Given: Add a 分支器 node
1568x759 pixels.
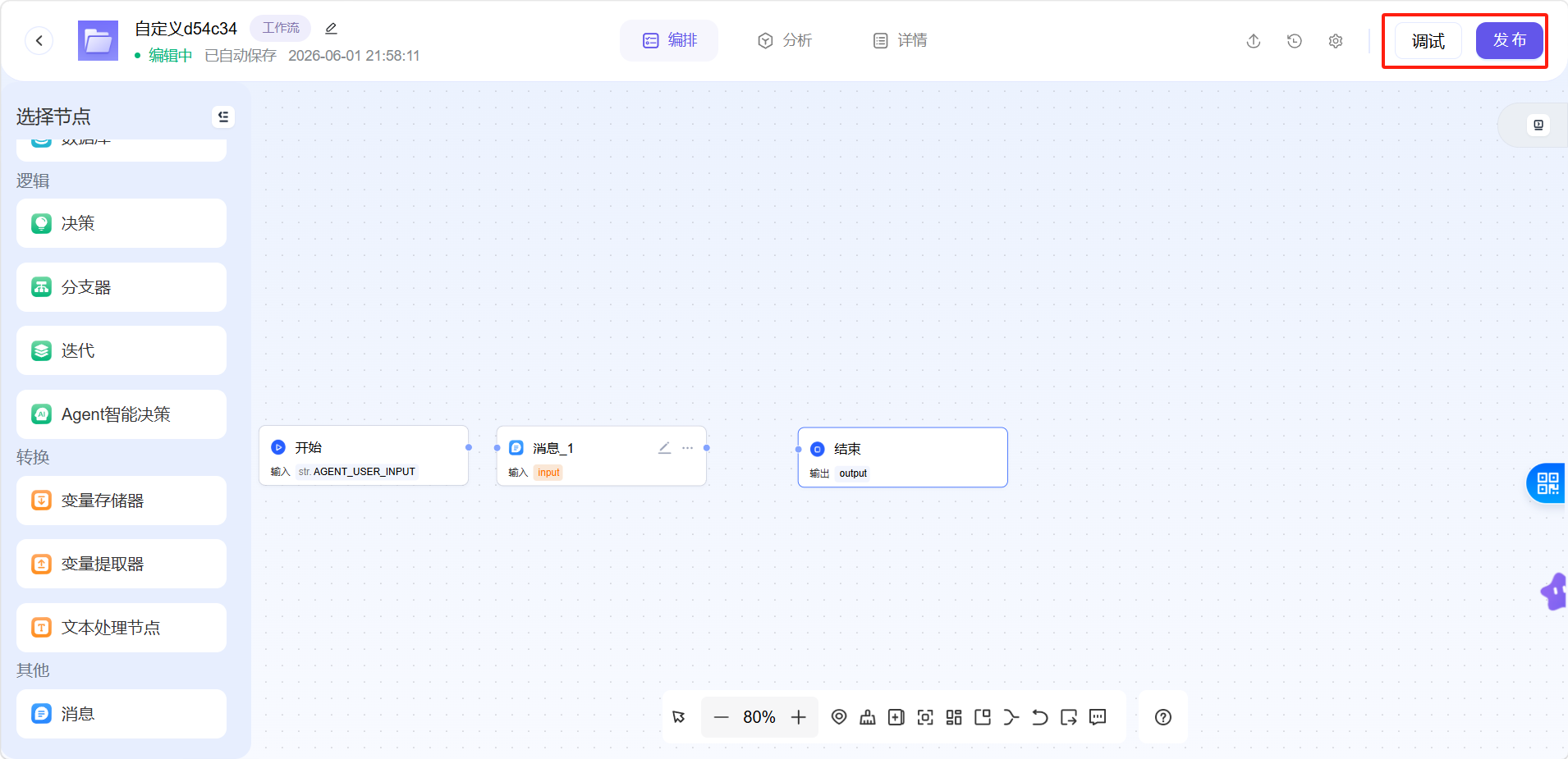Looking at the screenshot, I should pyautogui.click(x=121, y=287).
